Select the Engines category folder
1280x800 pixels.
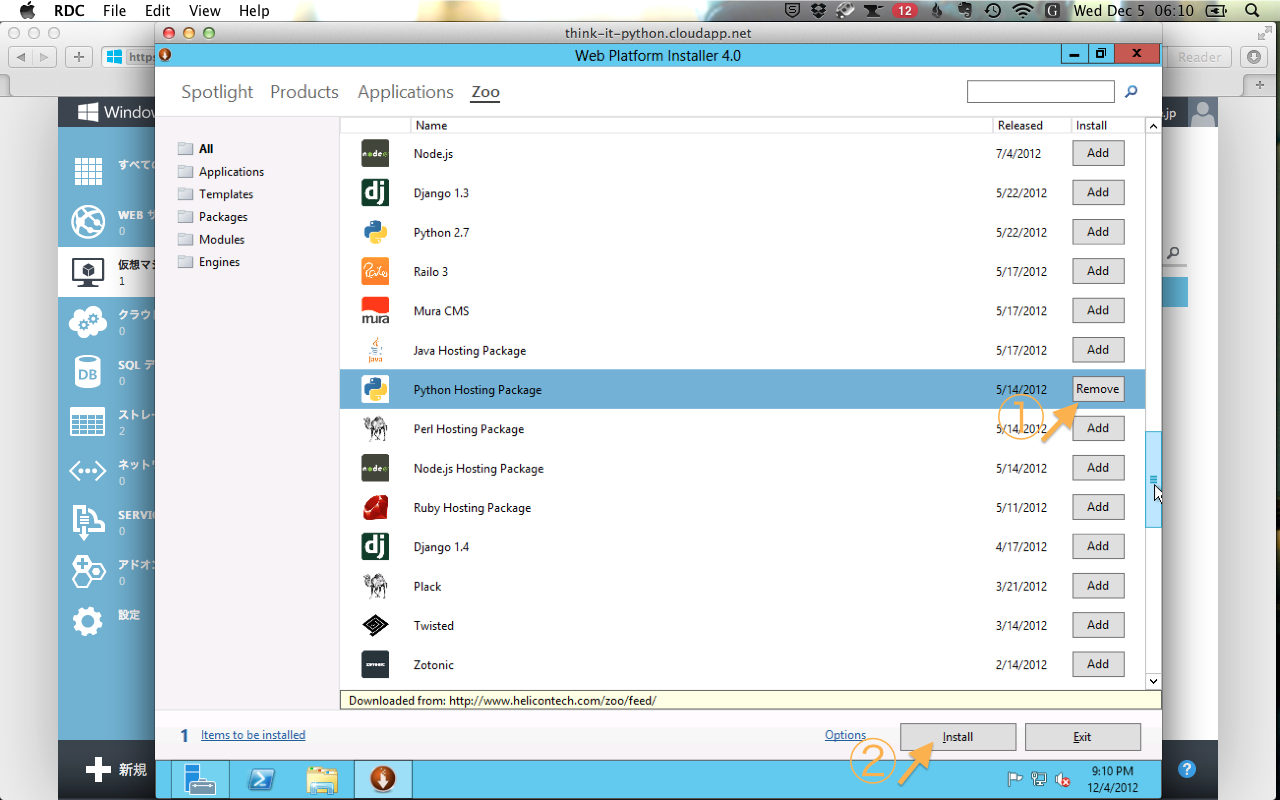(208, 262)
